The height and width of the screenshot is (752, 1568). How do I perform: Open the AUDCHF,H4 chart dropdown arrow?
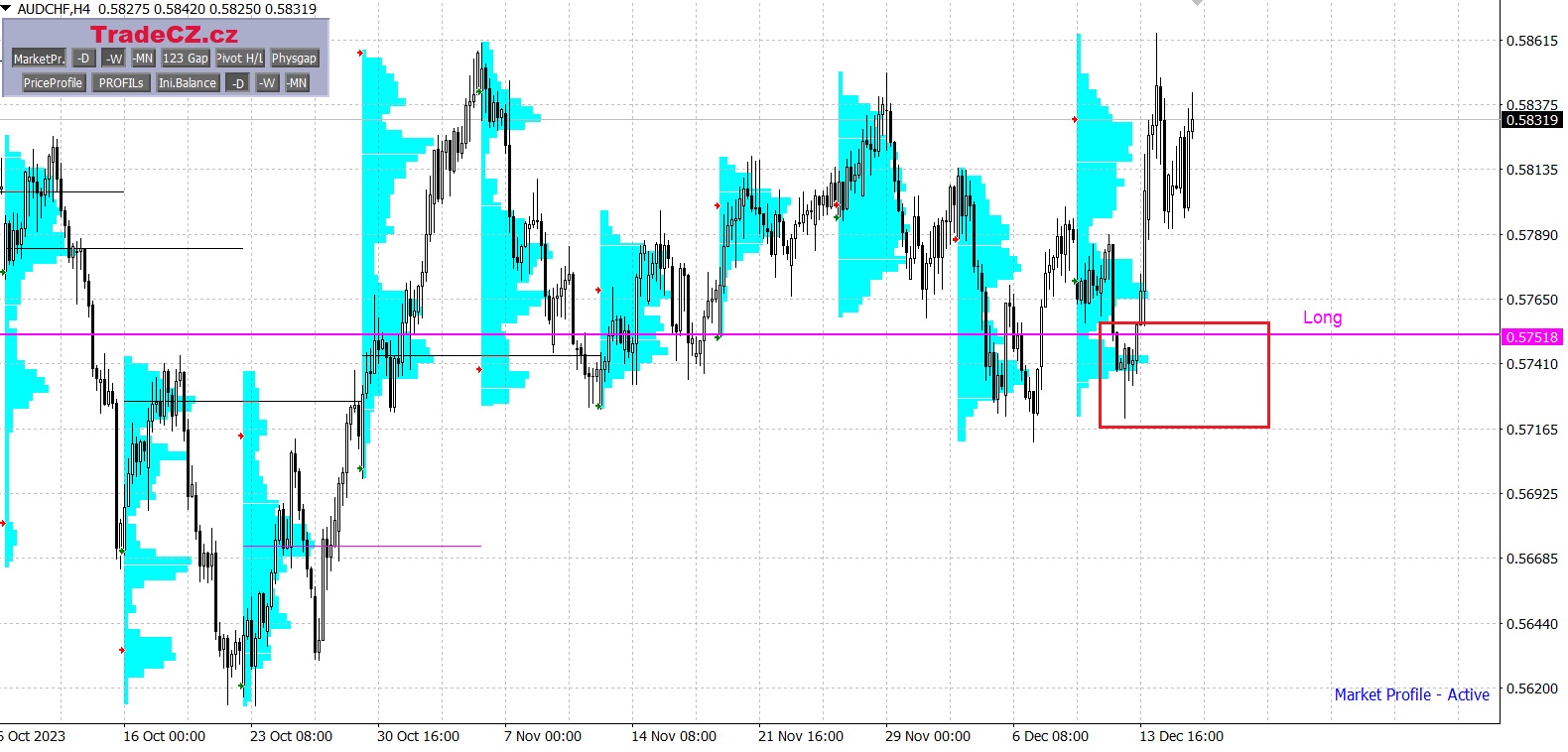pyautogui.click(x=7, y=8)
